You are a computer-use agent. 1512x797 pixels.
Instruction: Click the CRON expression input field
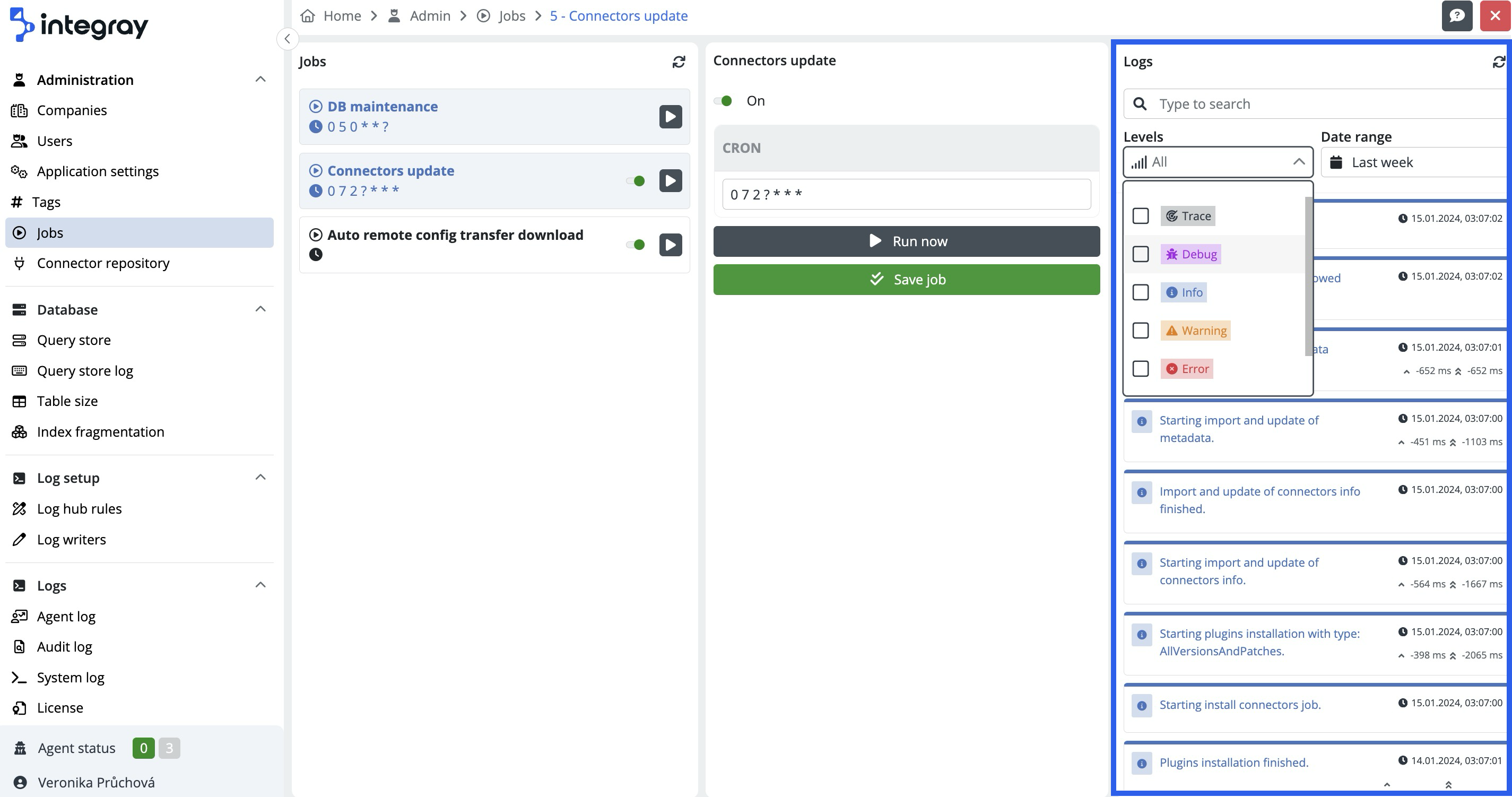[x=906, y=194]
